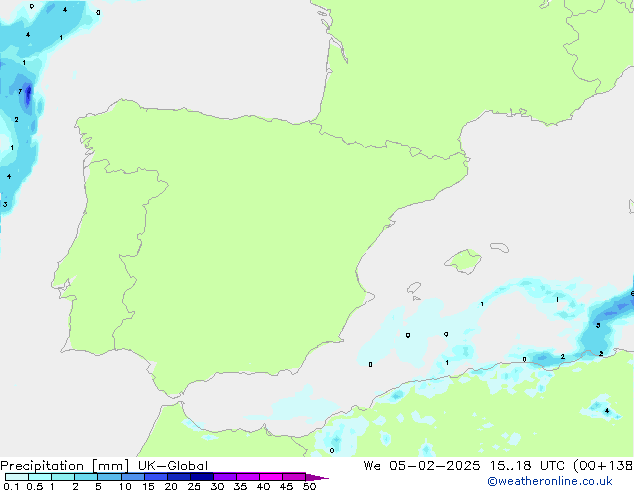Pick the 0.5–1 mm legend color swatch
634x490 pixels.
point(40,477)
